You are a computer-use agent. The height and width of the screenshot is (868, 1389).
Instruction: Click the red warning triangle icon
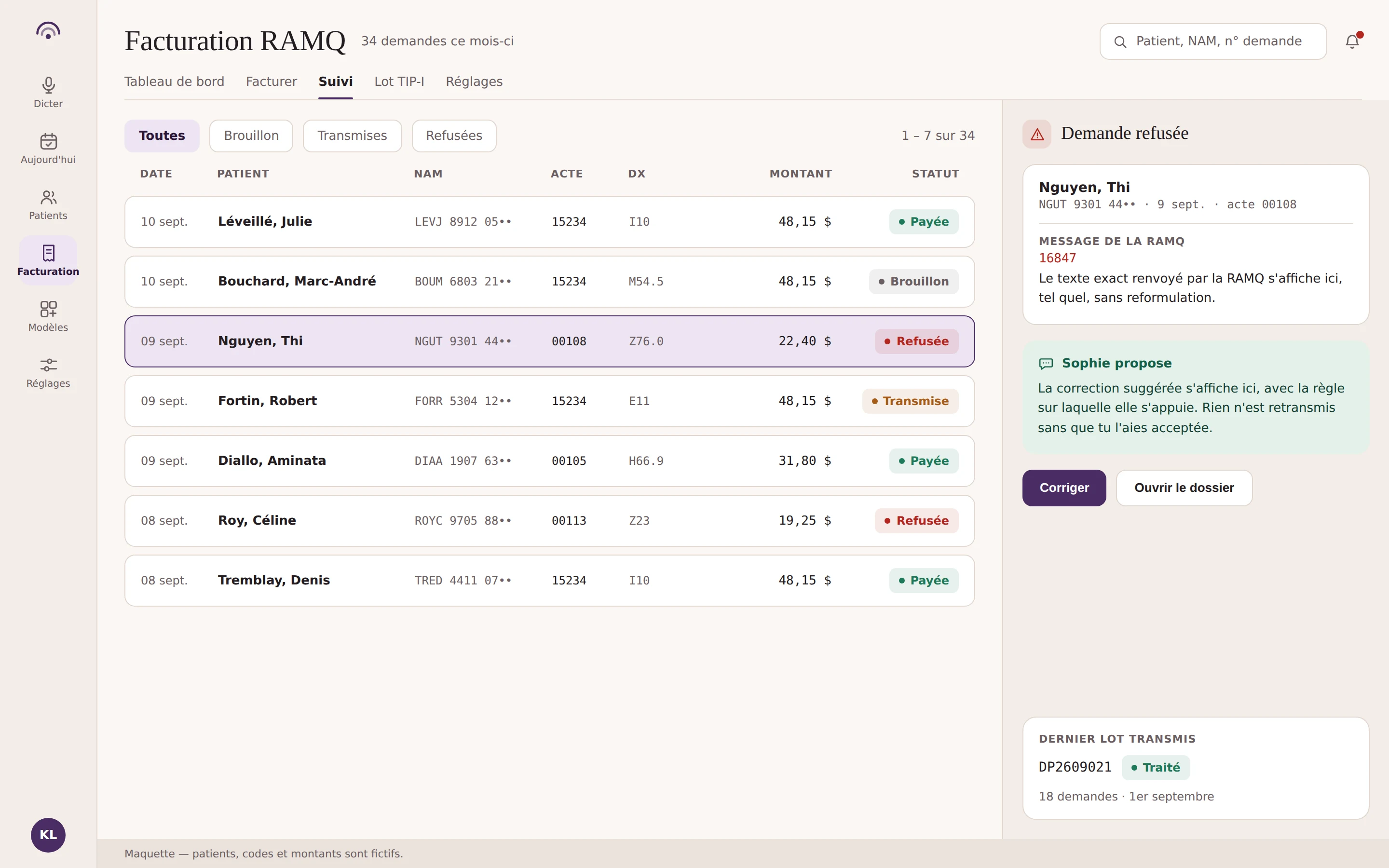1036,135
